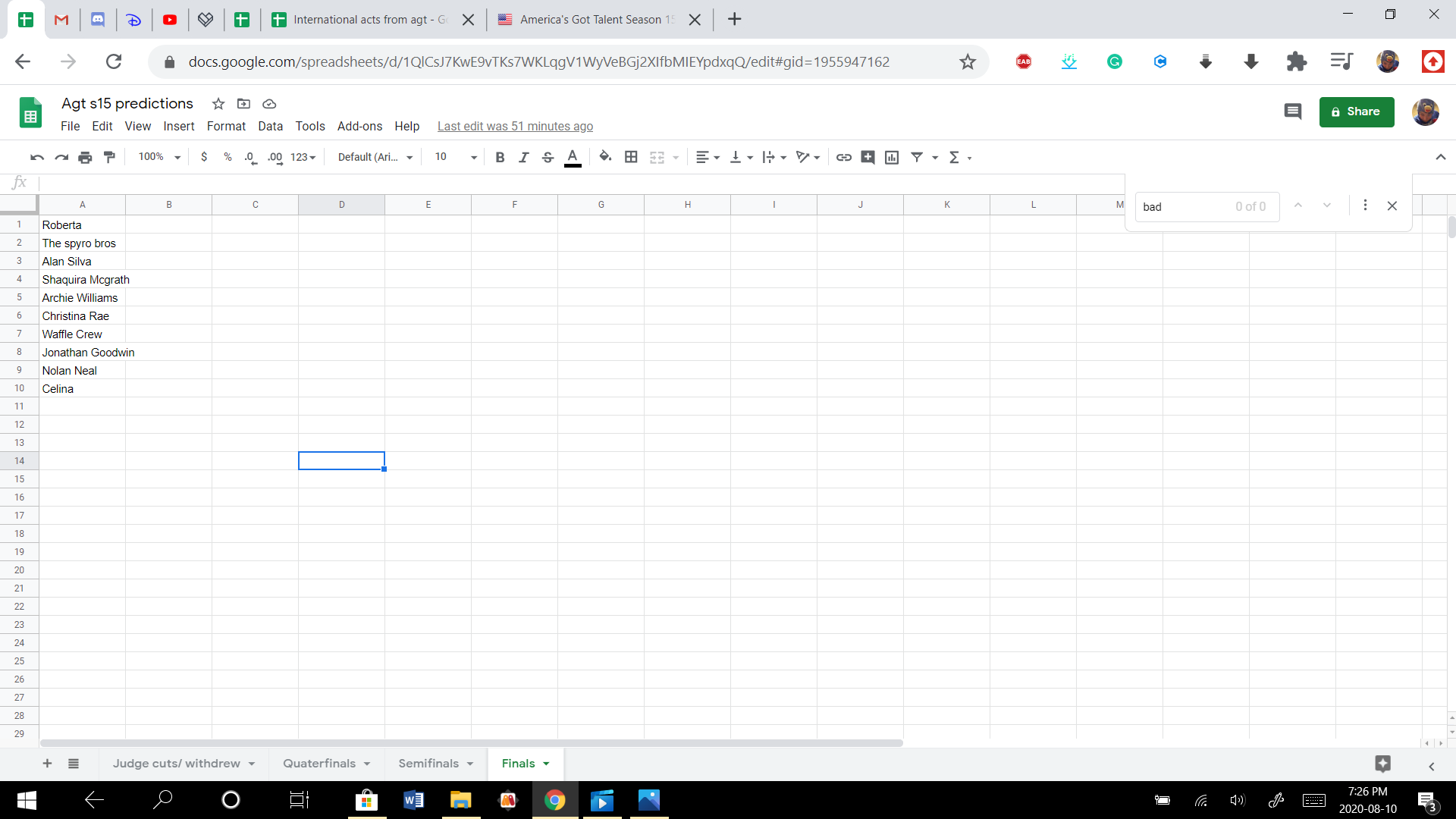Screen dimensions: 1456x819
Task: Select the Paint format tool
Action: (109, 157)
